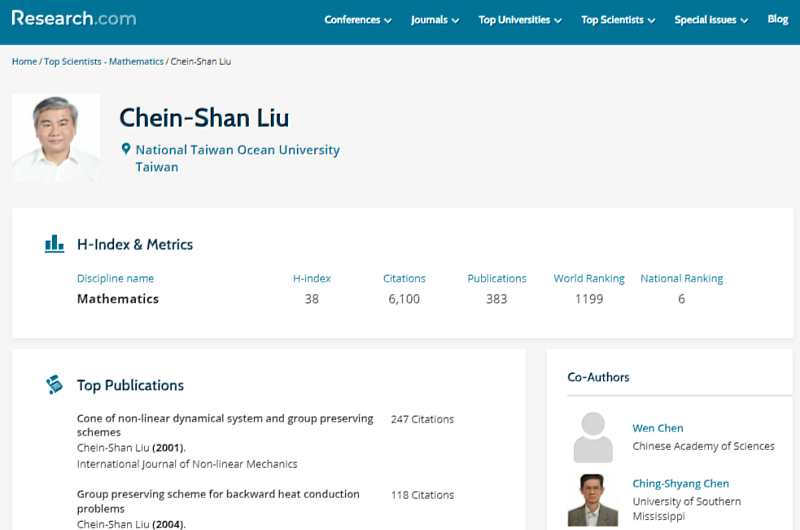Open Ching-Shyang Chen's co-author profile

pos(681,483)
